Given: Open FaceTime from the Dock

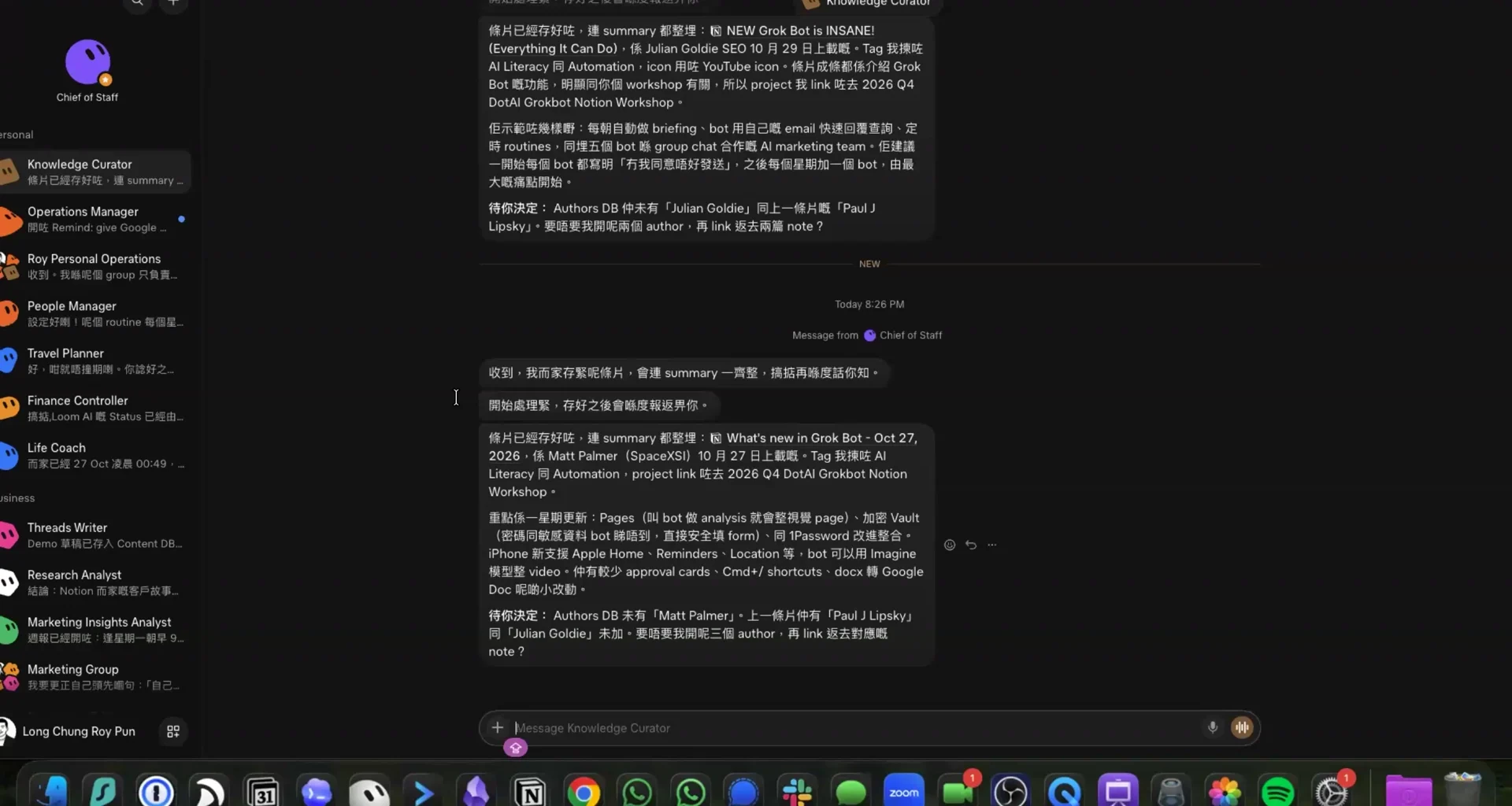Looking at the screenshot, I should tap(958, 791).
